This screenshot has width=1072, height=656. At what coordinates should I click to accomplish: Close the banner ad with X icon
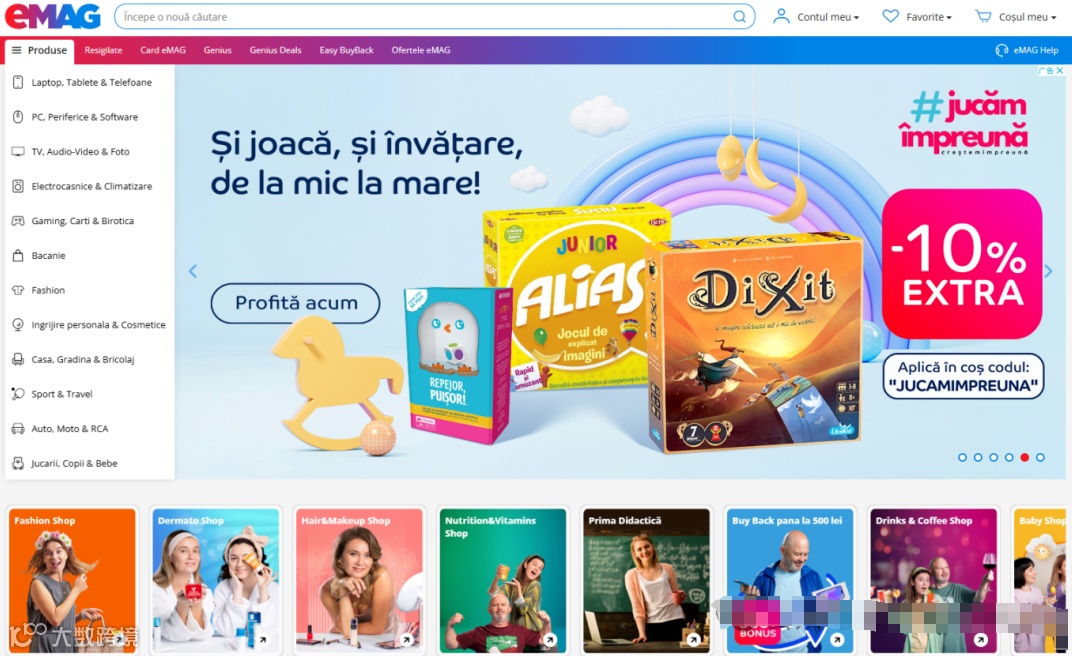[x=1060, y=70]
